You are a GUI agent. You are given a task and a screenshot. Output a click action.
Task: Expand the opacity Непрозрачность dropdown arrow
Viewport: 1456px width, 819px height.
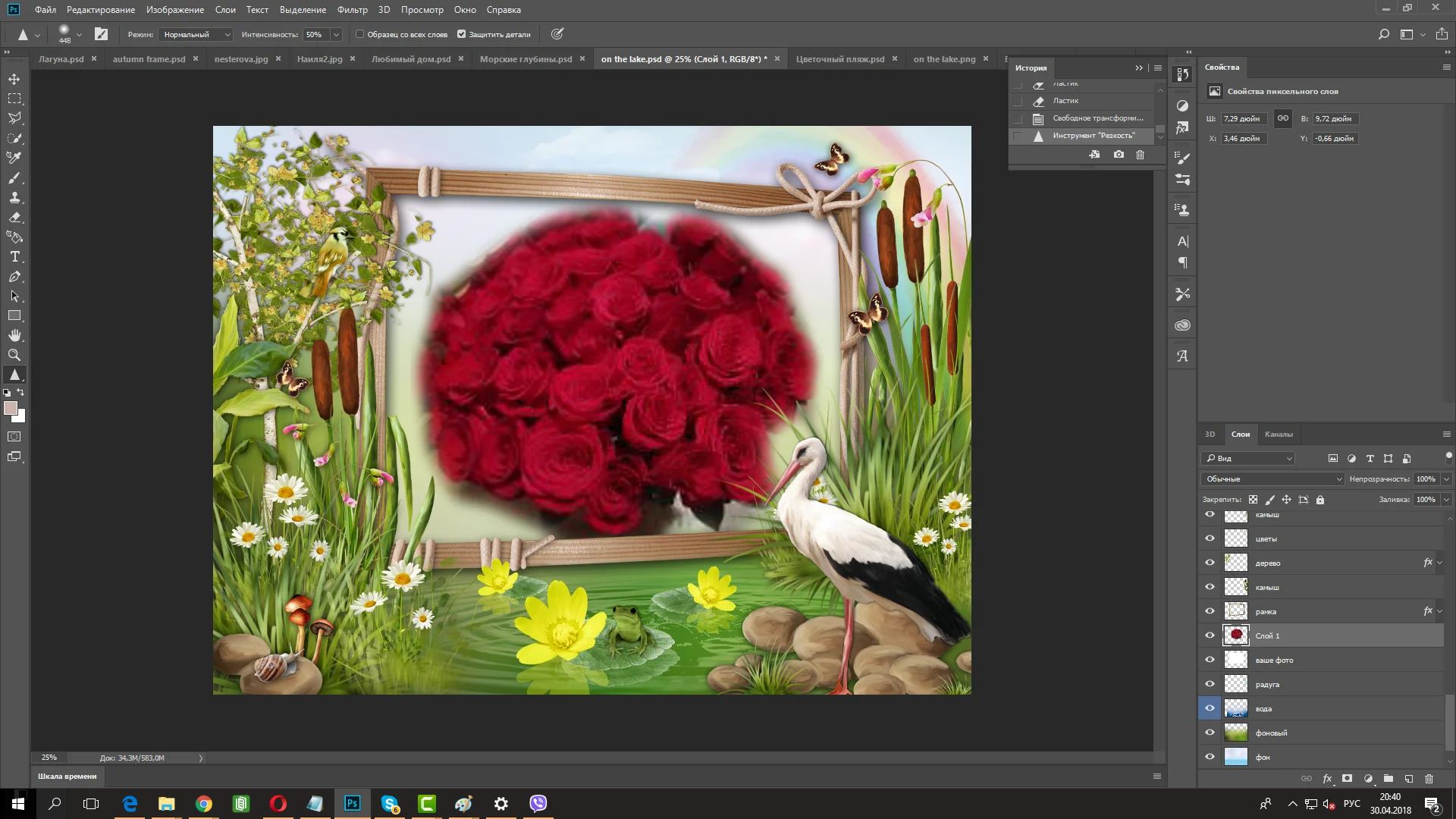pos(1446,479)
